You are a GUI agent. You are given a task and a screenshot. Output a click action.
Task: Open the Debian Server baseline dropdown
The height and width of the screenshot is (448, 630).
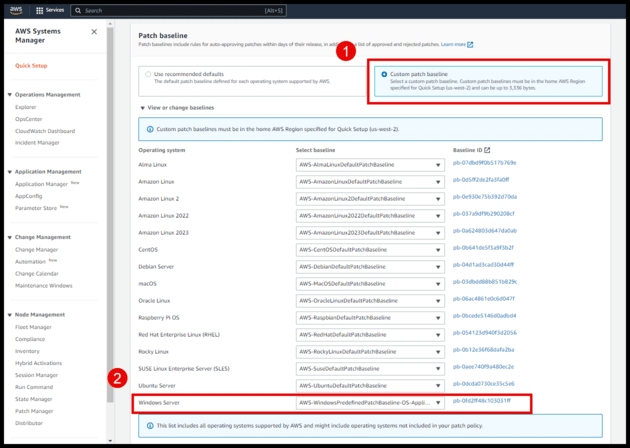(x=370, y=267)
